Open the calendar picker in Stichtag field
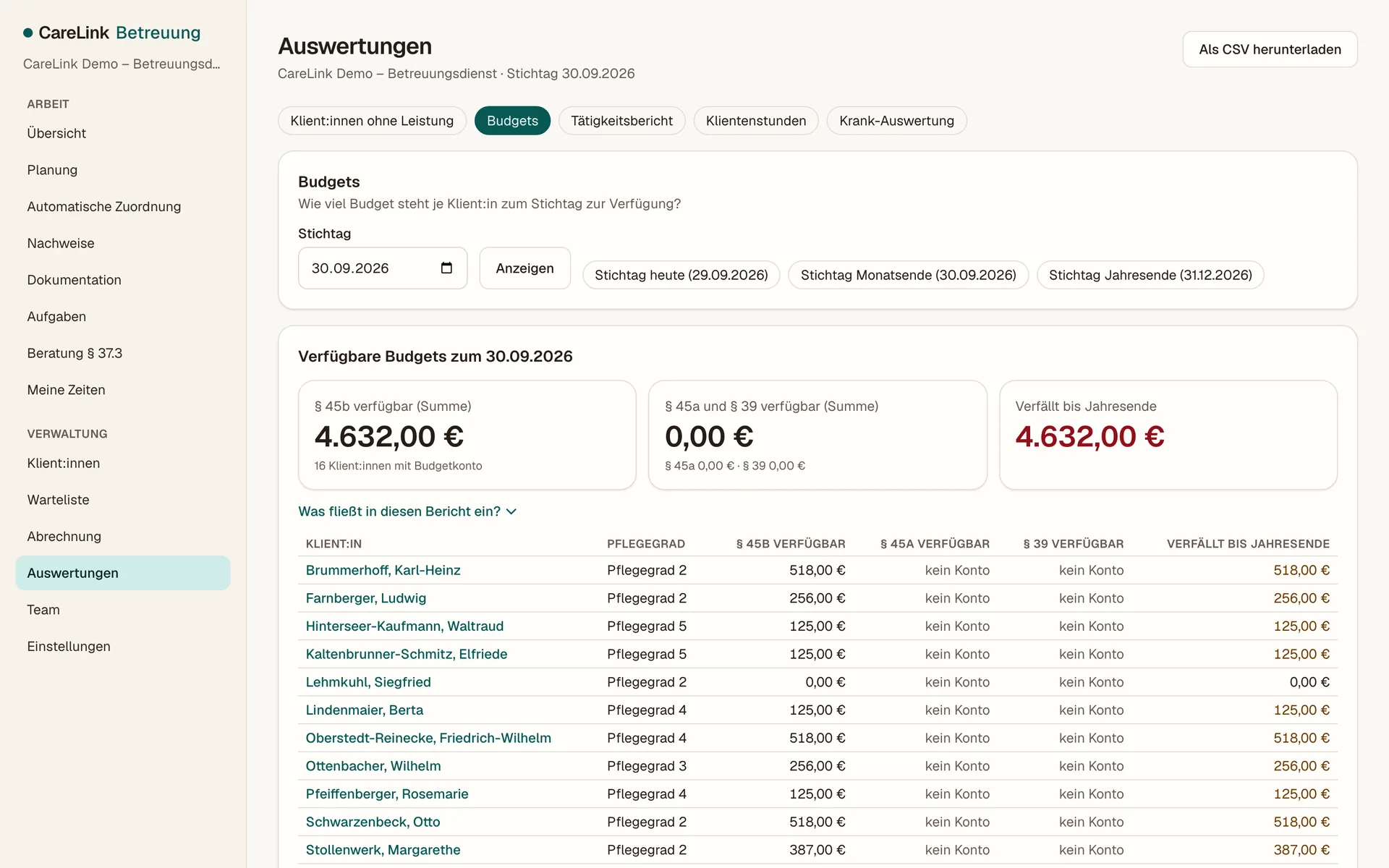This screenshot has height=868, width=1389. [446, 268]
